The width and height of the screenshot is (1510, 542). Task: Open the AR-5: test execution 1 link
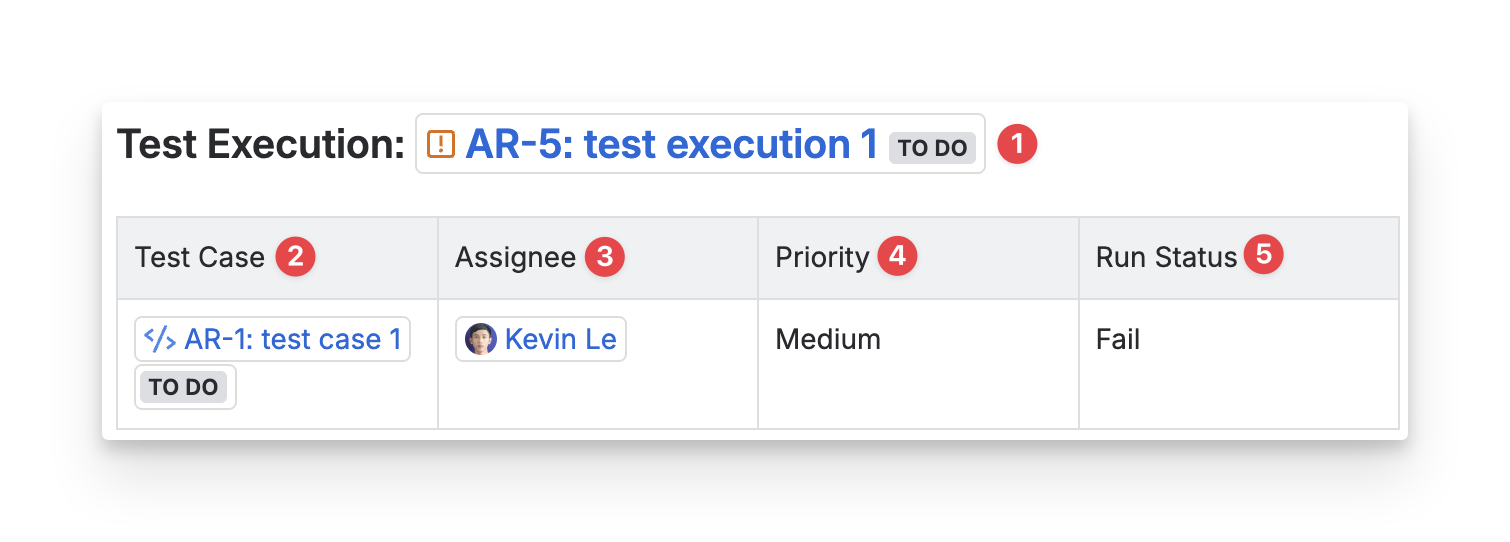pyautogui.click(x=671, y=145)
